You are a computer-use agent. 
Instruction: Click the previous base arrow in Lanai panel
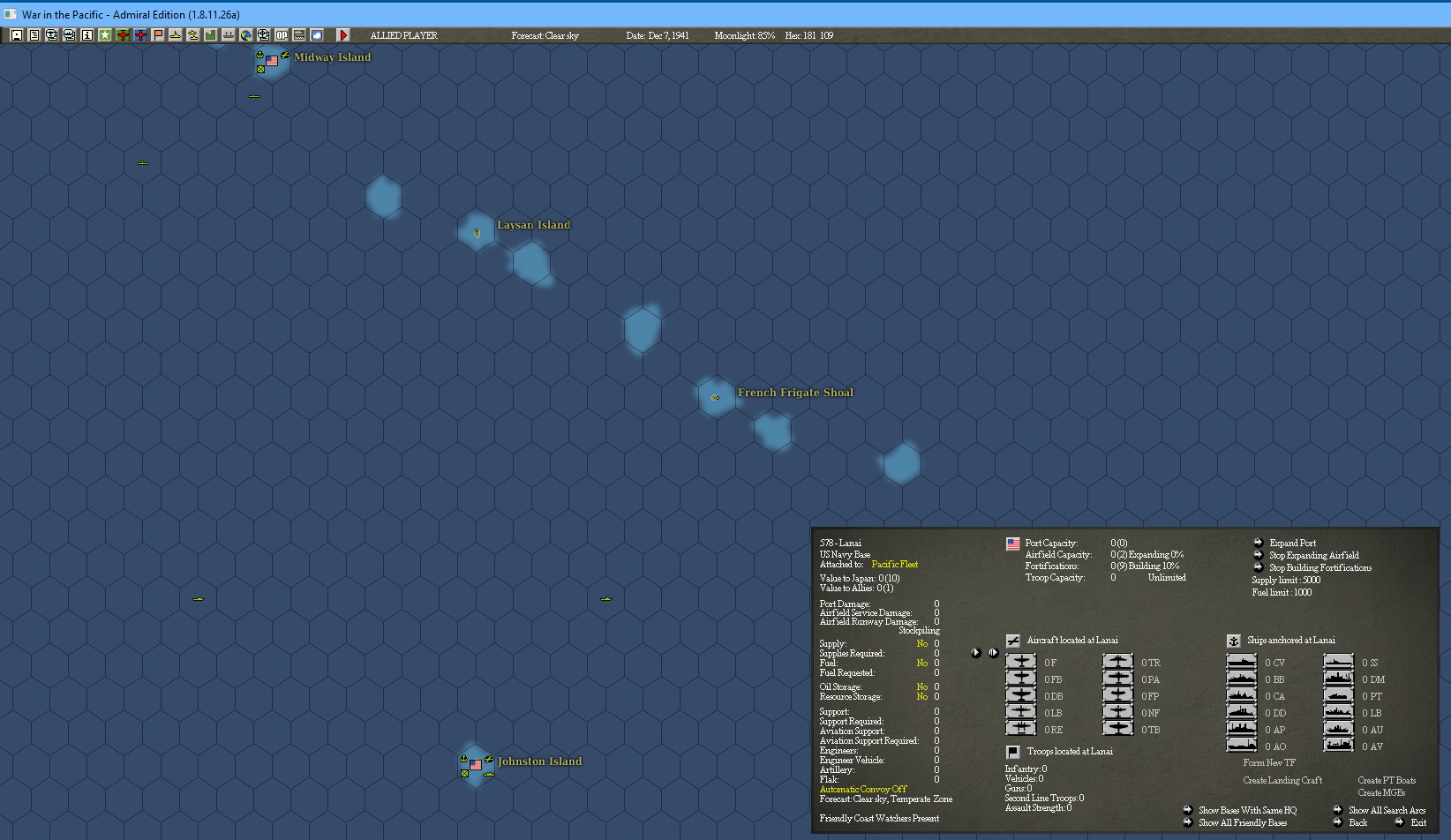click(976, 653)
